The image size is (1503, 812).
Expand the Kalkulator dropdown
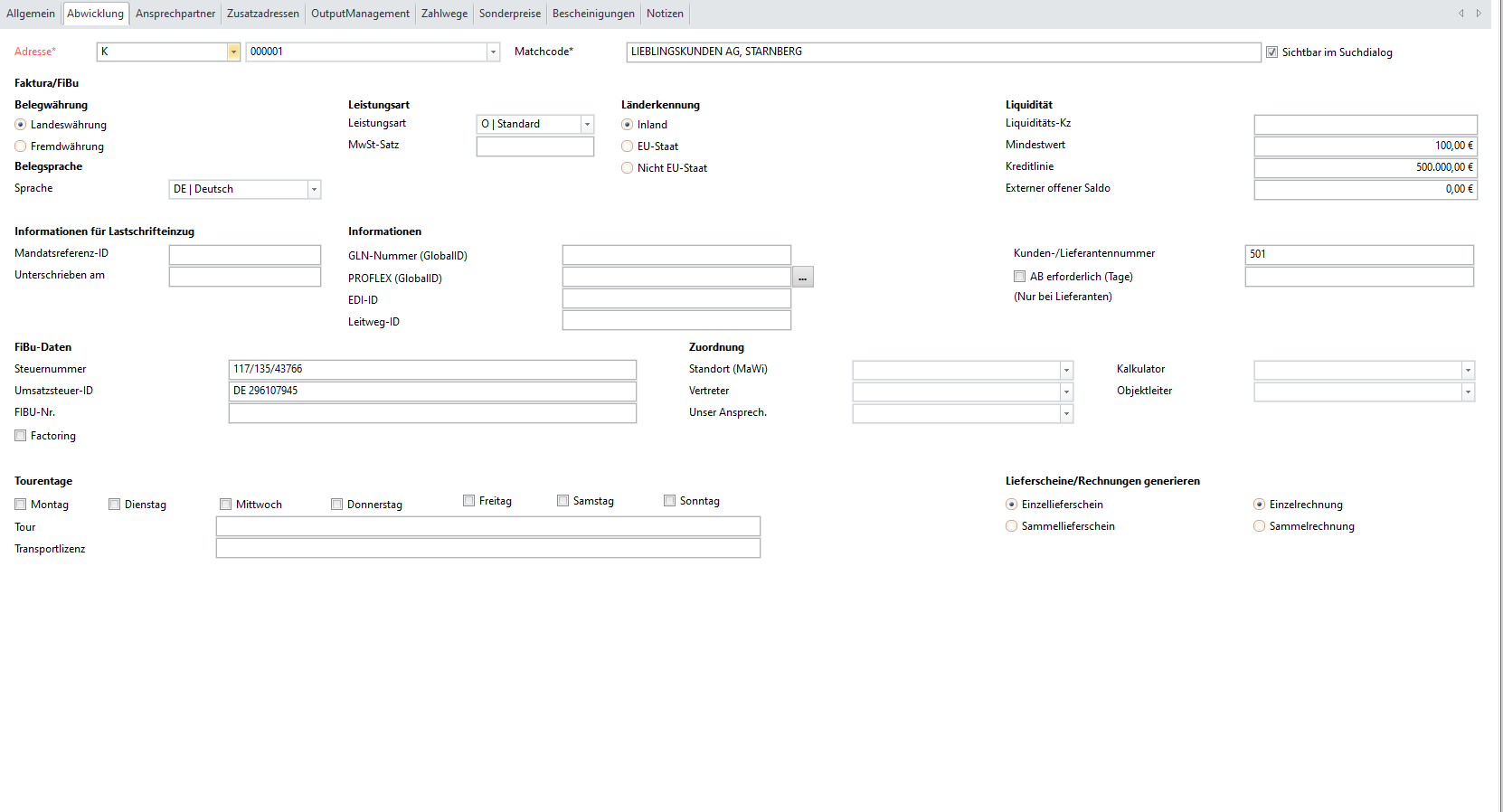[1468, 370]
